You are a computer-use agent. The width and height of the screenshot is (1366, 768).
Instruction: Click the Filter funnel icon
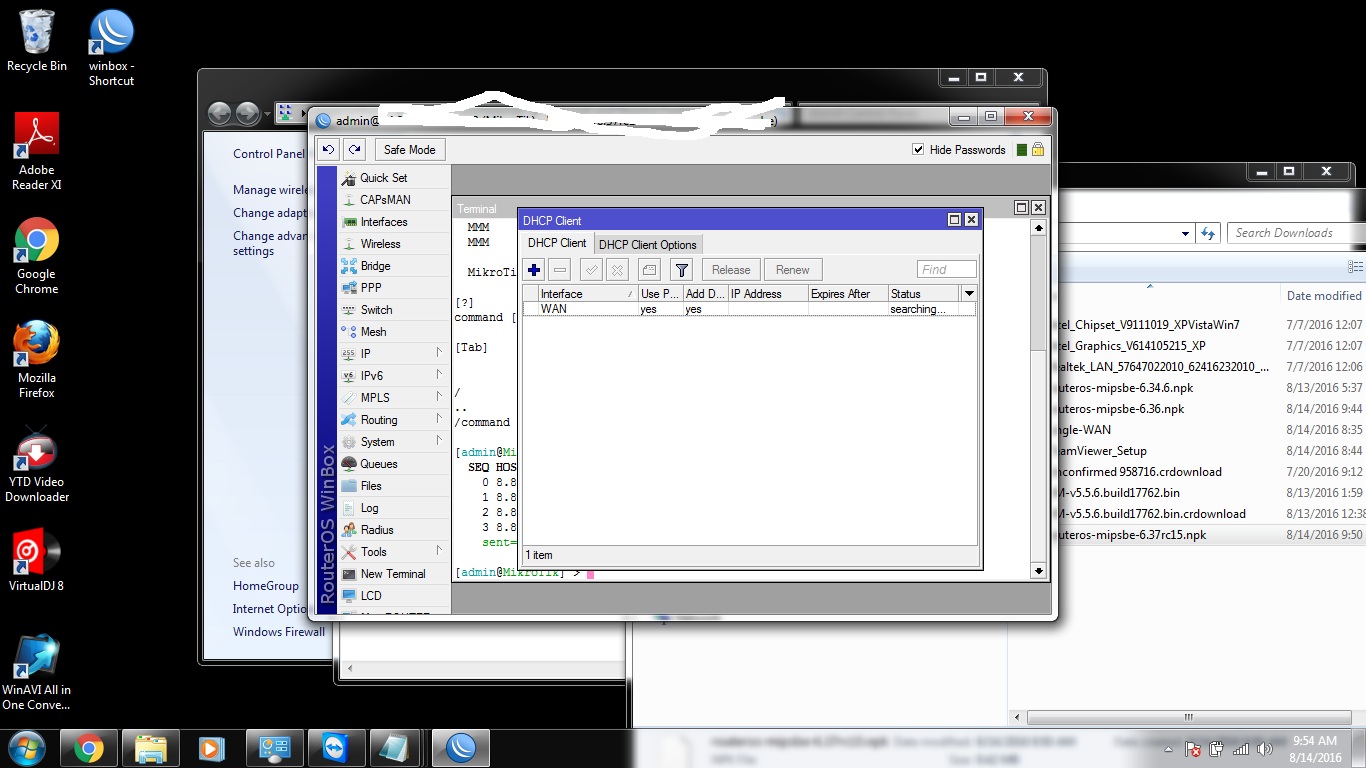point(681,270)
